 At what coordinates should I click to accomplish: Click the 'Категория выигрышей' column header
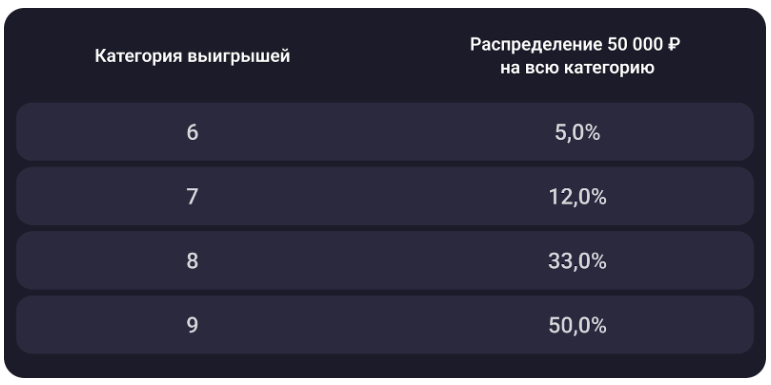[x=192, y=56]
